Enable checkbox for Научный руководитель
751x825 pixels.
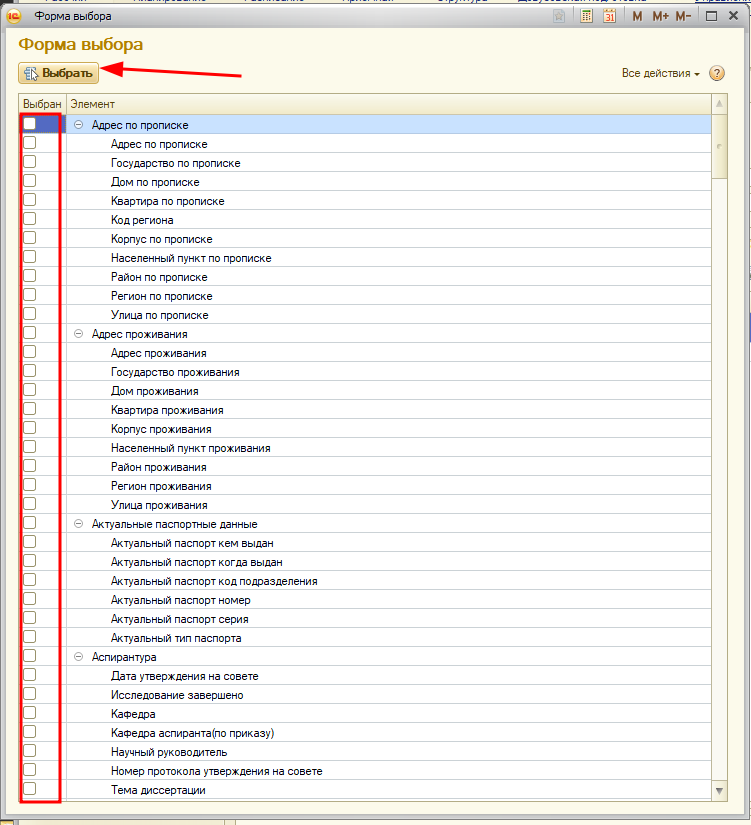point(30,751)
